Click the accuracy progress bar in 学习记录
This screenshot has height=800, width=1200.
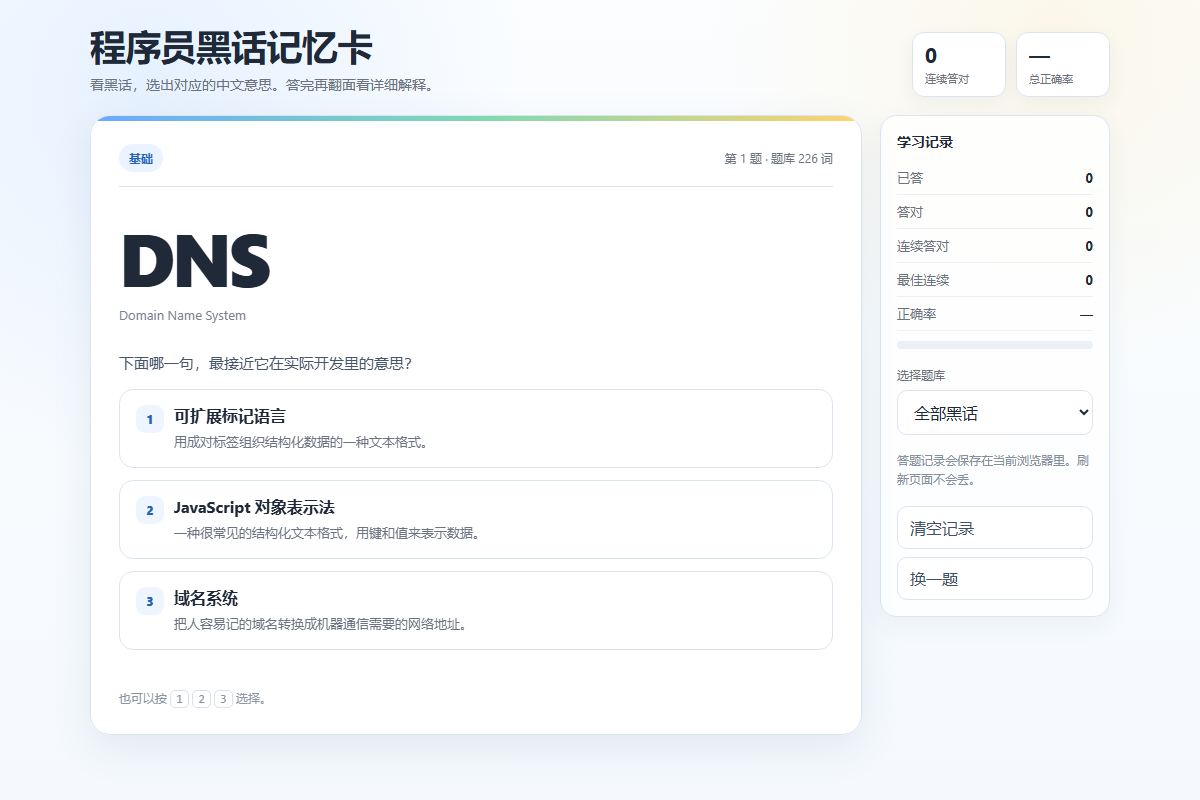pyautogui.click(x=995, y=345)
